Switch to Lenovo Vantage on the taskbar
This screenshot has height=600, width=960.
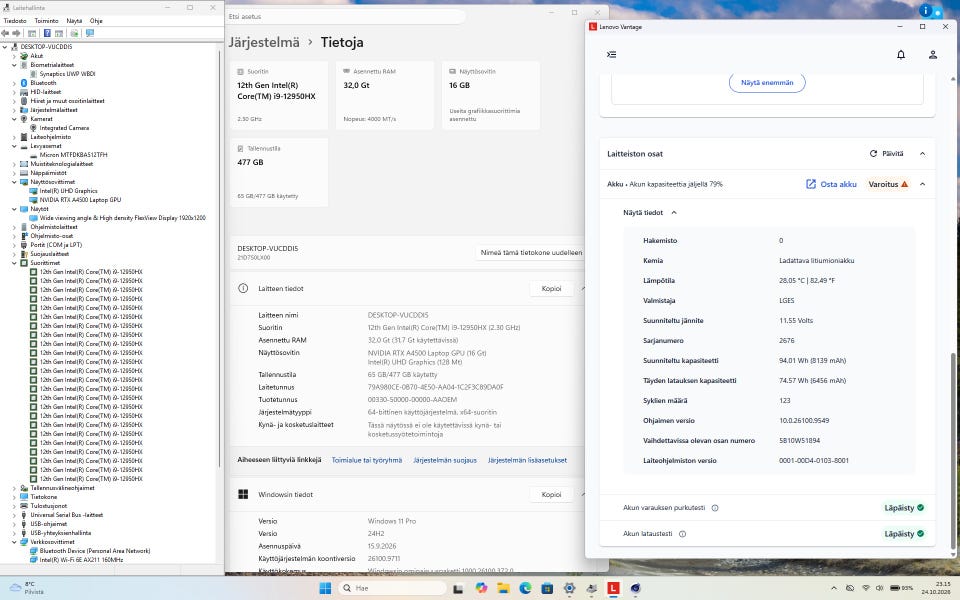pos(613,588)
